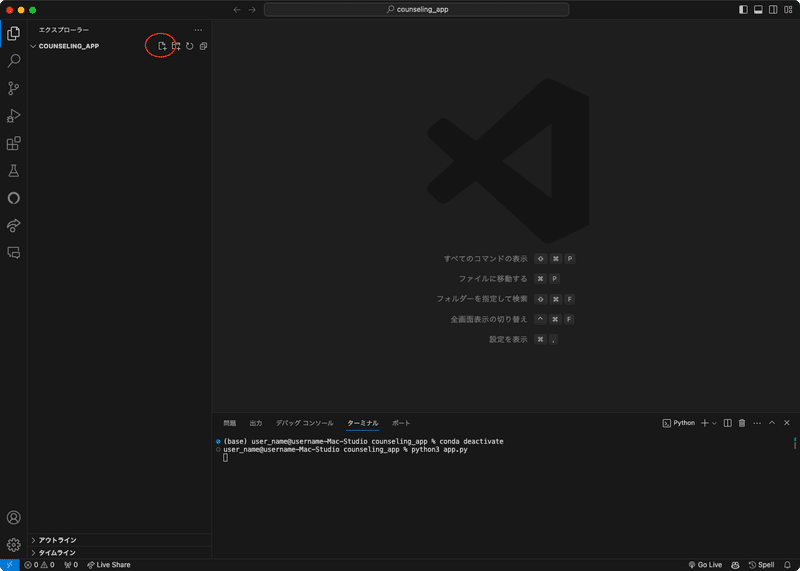Image resolution: width=800 pixels, height=571 pixels.
Task: Create a new folder in COUNSELING_APP
Action: [176, 46]
